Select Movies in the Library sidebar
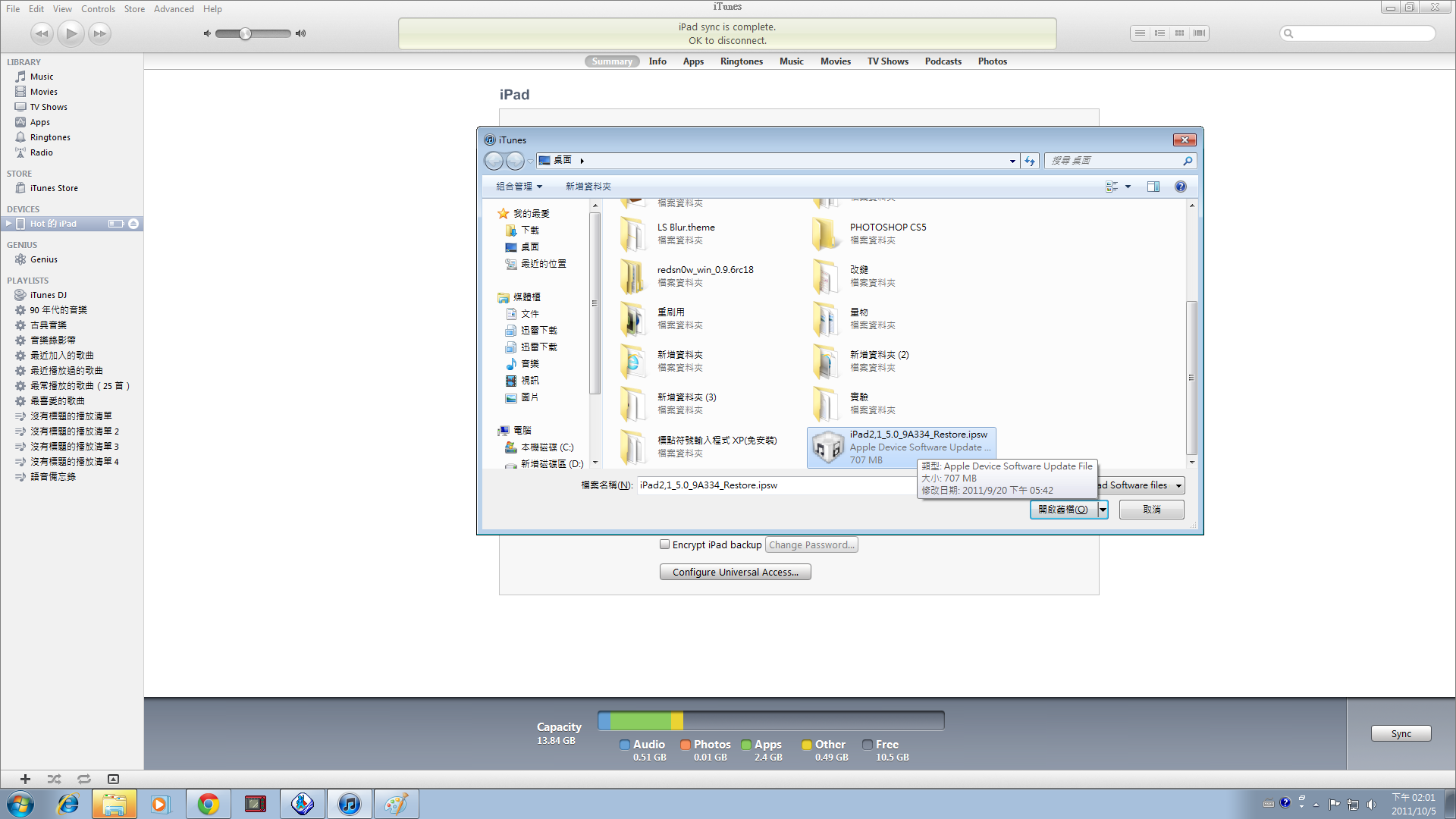Screen dimensions: 1456x819 43,92
